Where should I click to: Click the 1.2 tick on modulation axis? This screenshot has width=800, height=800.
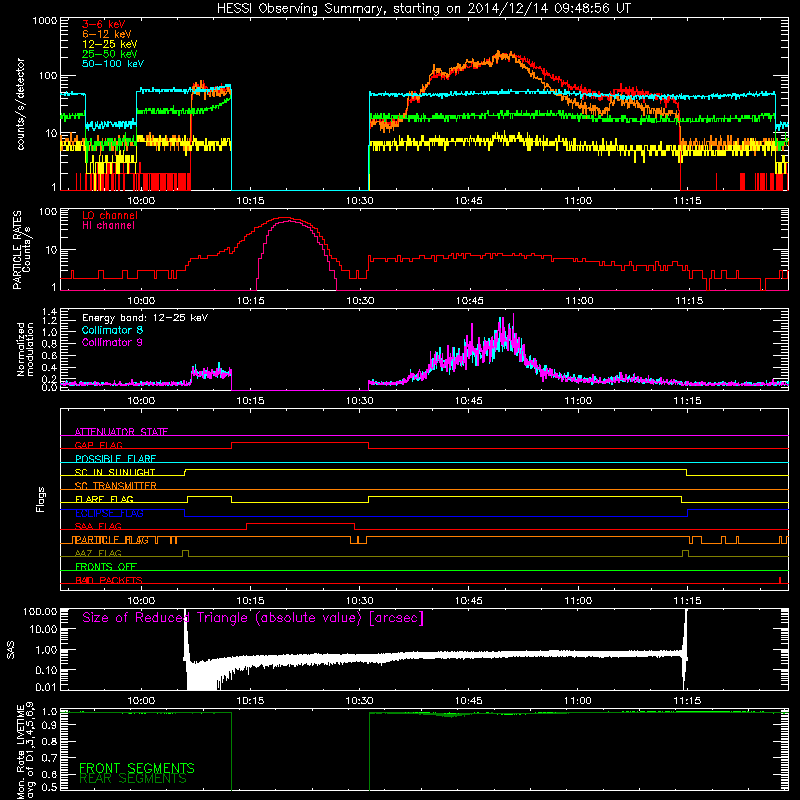tap(49, 321)
